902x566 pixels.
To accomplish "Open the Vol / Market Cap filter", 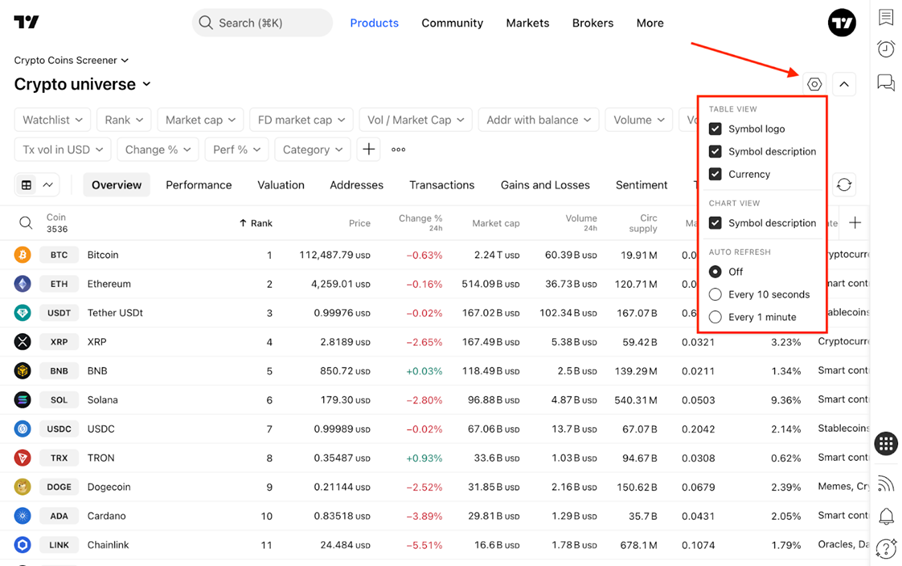I will point(416,120).
